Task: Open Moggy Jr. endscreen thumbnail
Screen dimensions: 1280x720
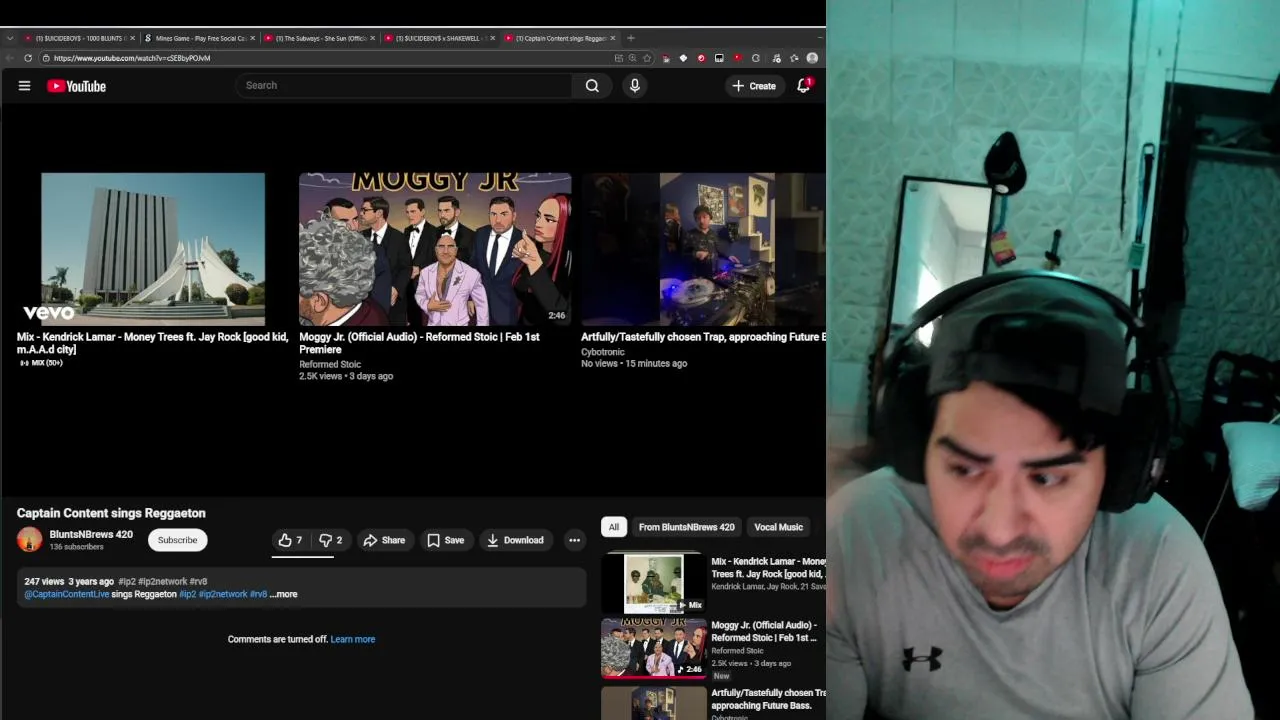Action: point(435,249)
